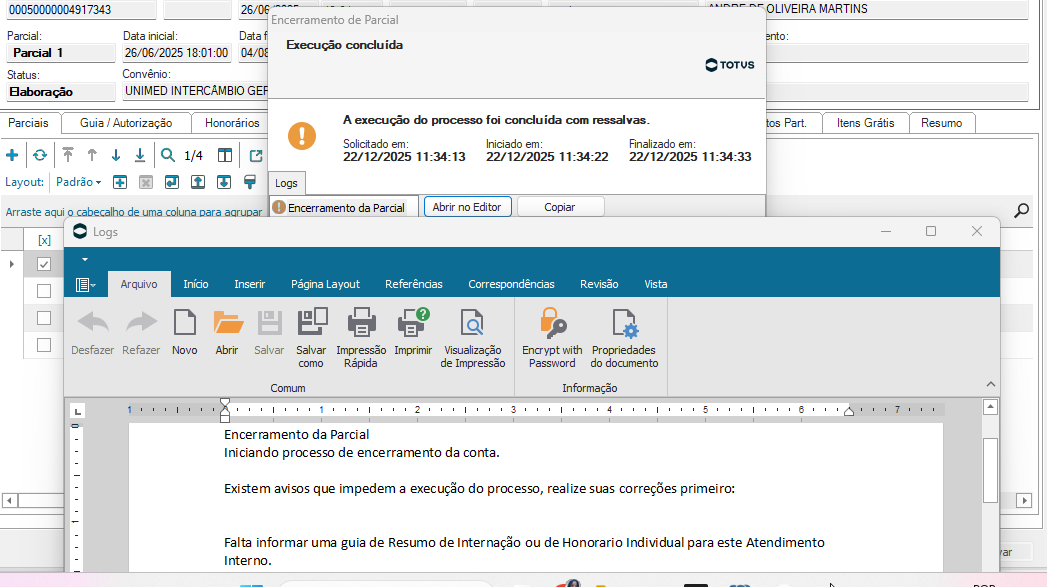Click the grid horizontal scroll right arrow
Viewport: 1047px width, 587px height.
pos(1024,500)
